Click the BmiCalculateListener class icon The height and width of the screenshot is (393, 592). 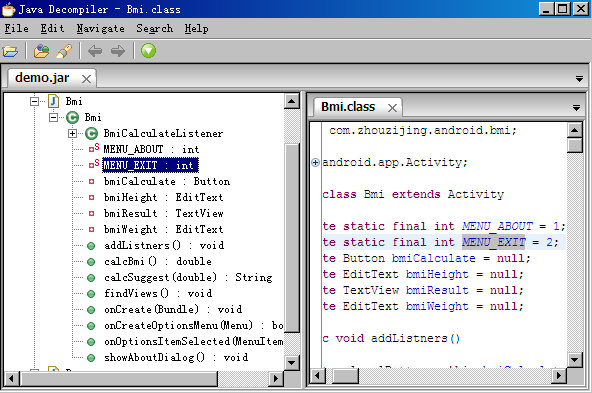(91, 133)
